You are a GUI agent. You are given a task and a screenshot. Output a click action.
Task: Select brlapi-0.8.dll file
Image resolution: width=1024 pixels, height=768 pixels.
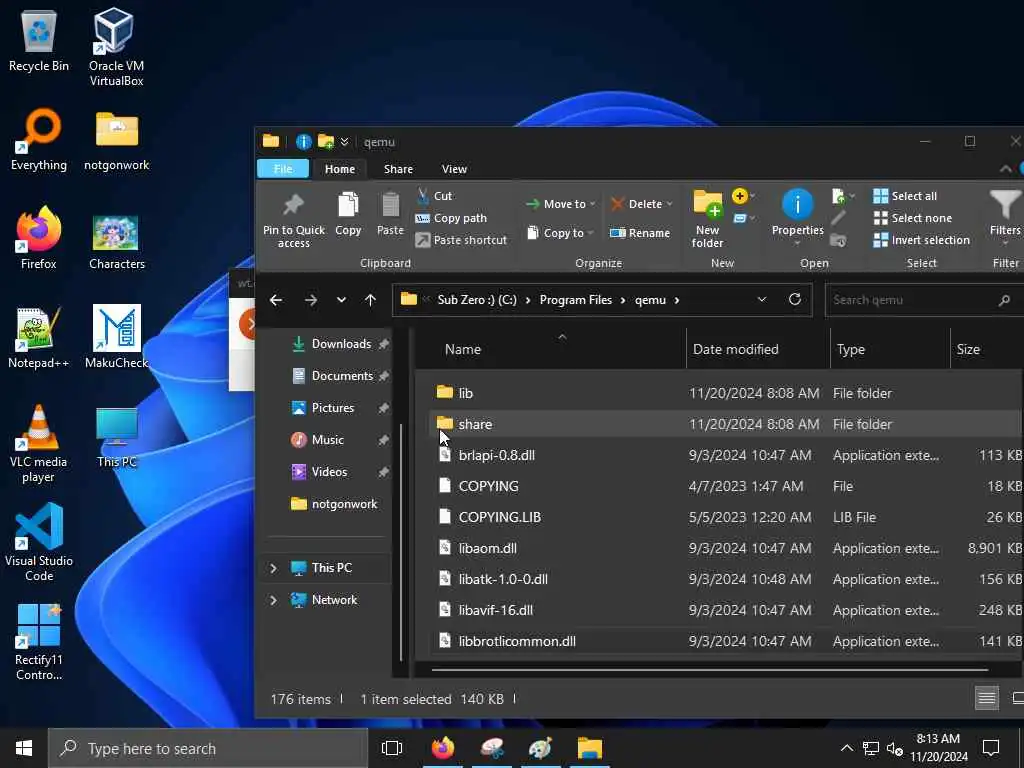coord(725,455)
